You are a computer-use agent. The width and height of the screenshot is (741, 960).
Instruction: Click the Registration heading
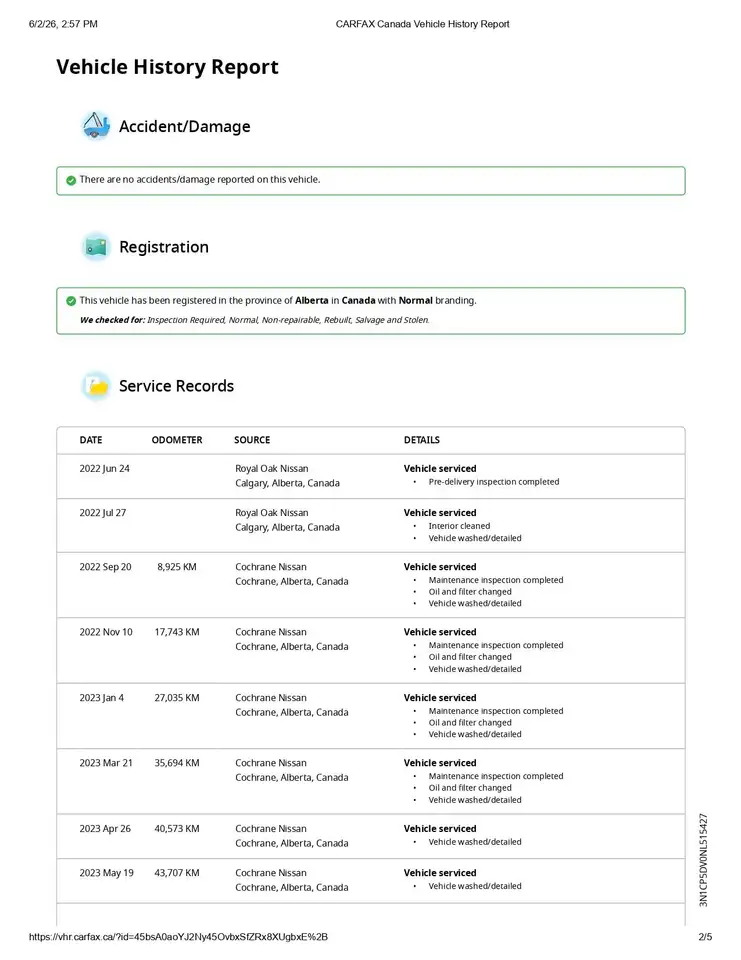click(164, 247)
